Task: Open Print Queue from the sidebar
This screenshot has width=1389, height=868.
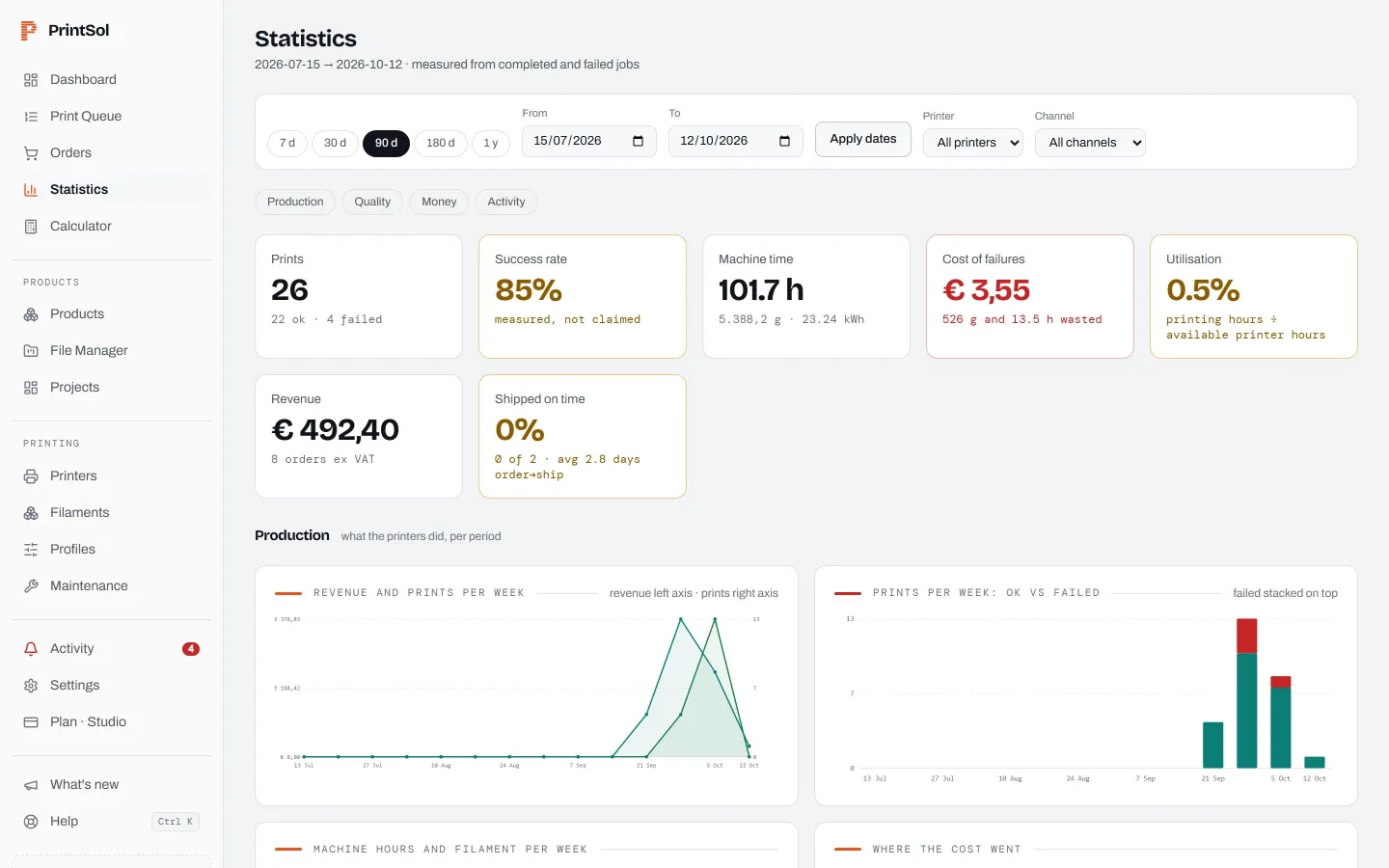Action: tap(112, 117)
